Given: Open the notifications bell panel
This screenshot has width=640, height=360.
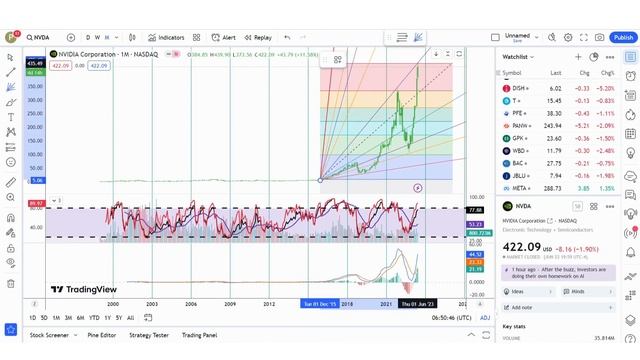Looking at the screenshot, I should pos(631,252).
